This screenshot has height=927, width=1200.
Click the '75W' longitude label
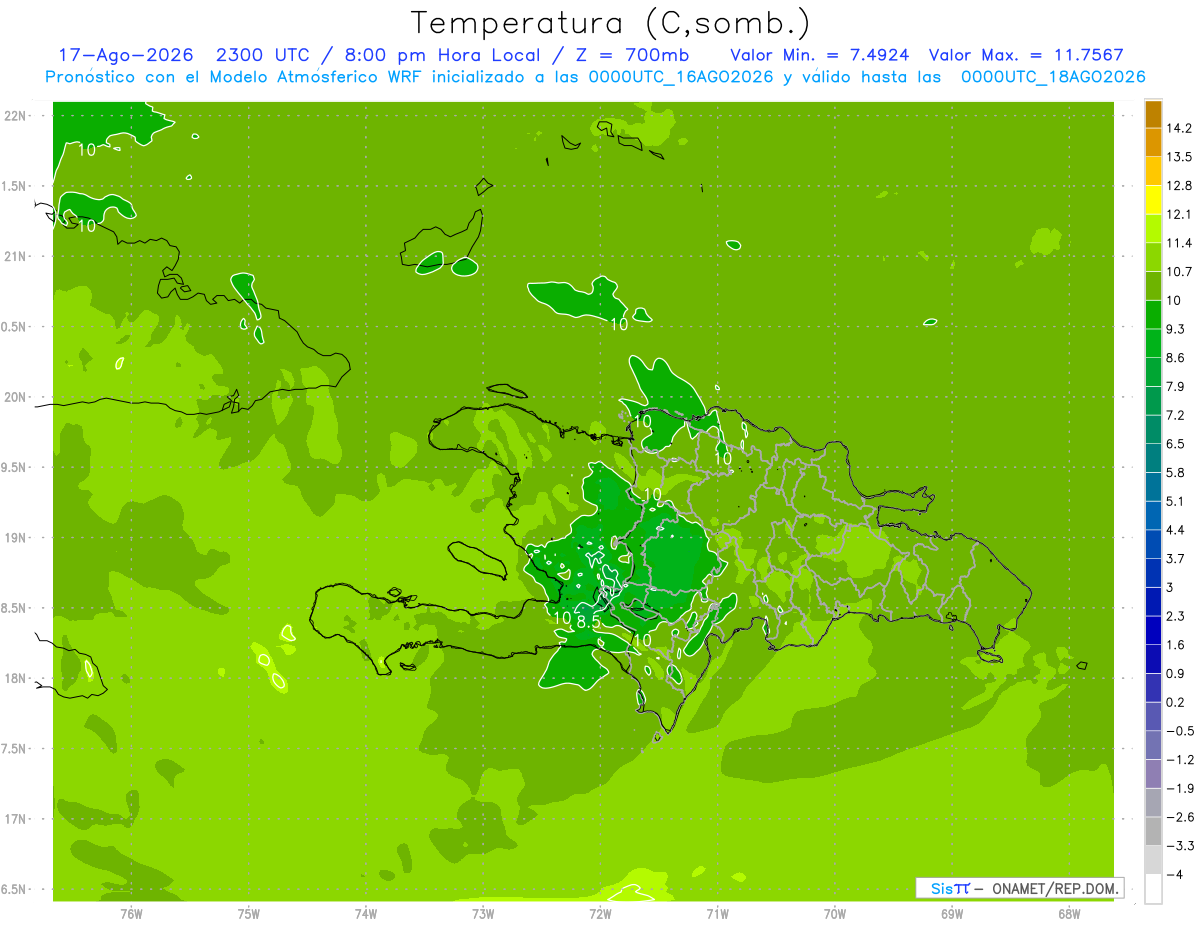(x=249, y=914)
